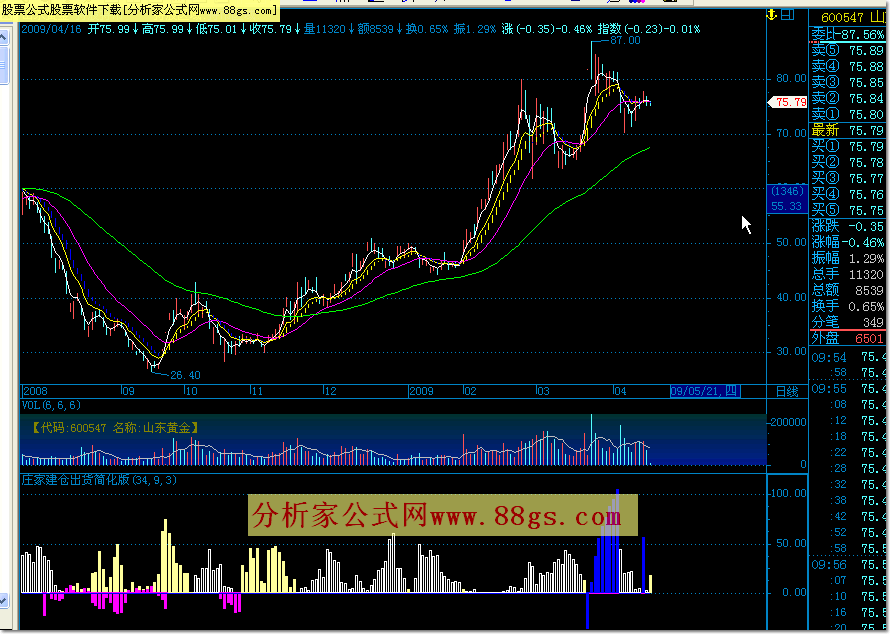Click the 卖① 75.80 ask row

847,114
